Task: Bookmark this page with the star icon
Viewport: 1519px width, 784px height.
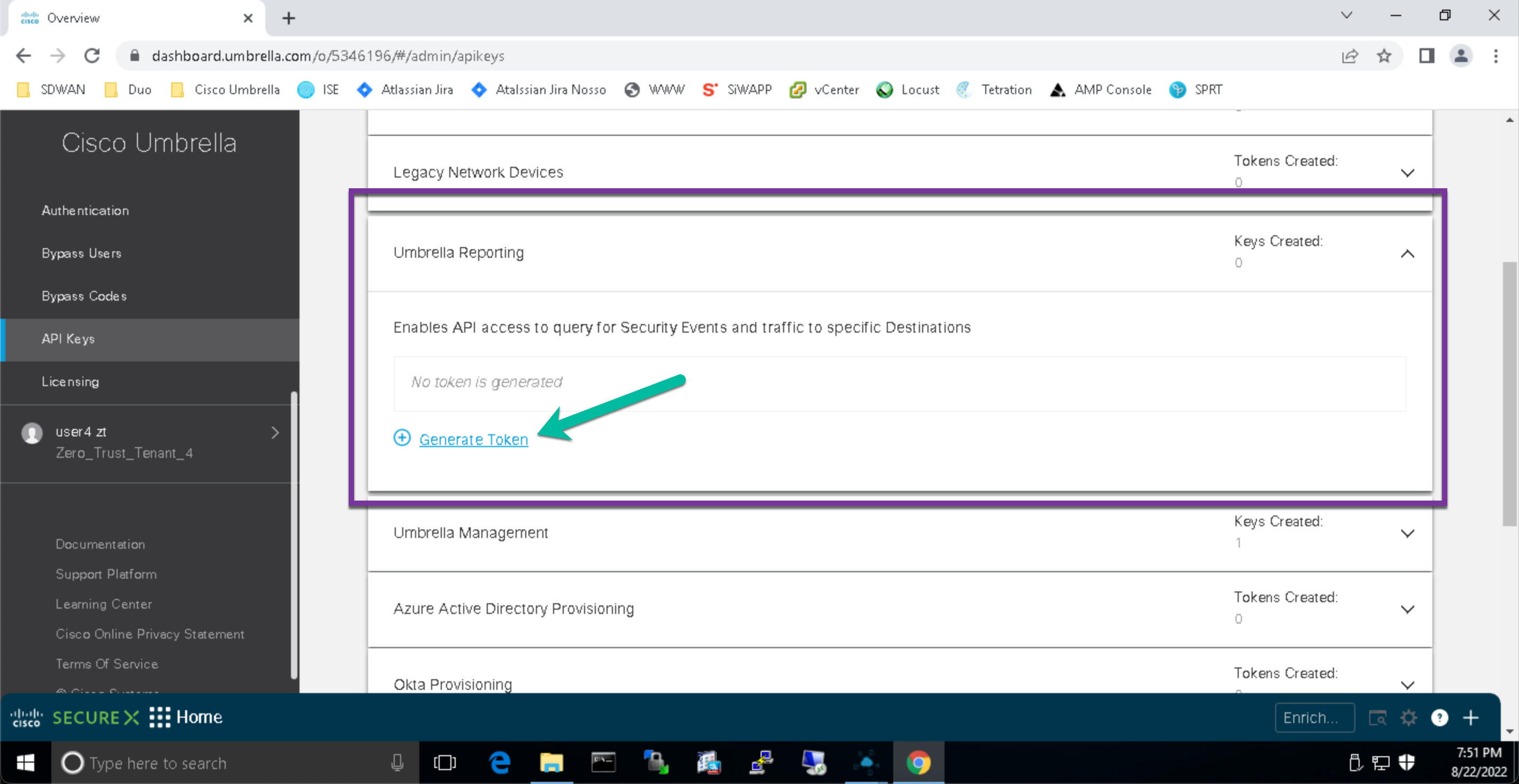Action: [1384, 56]
